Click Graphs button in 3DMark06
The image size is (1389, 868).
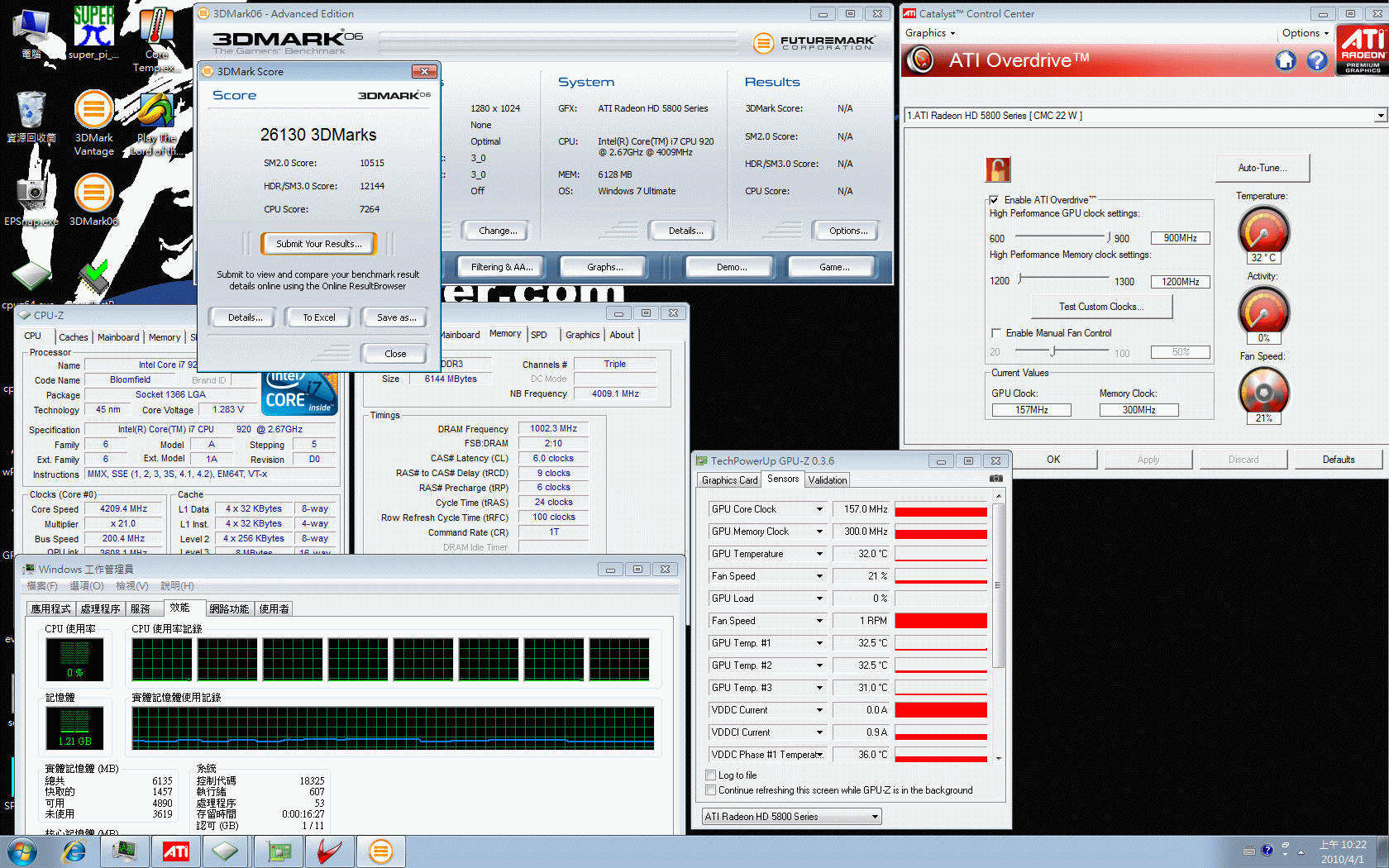pyautogui.click(x=605, y=267)
